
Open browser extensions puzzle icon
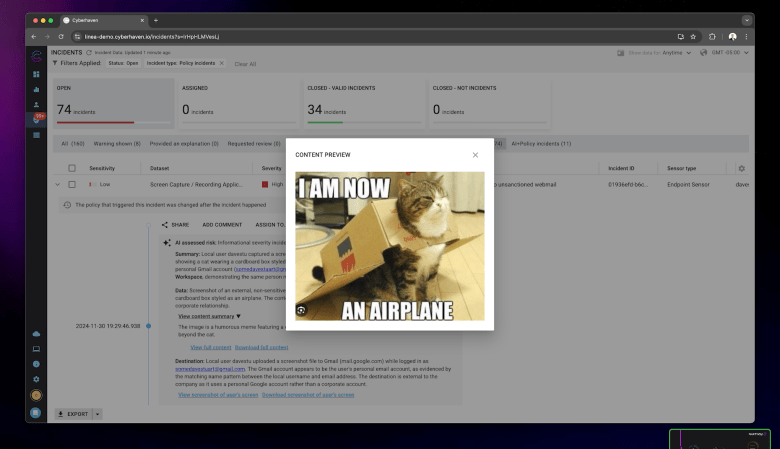click(712, 37)
